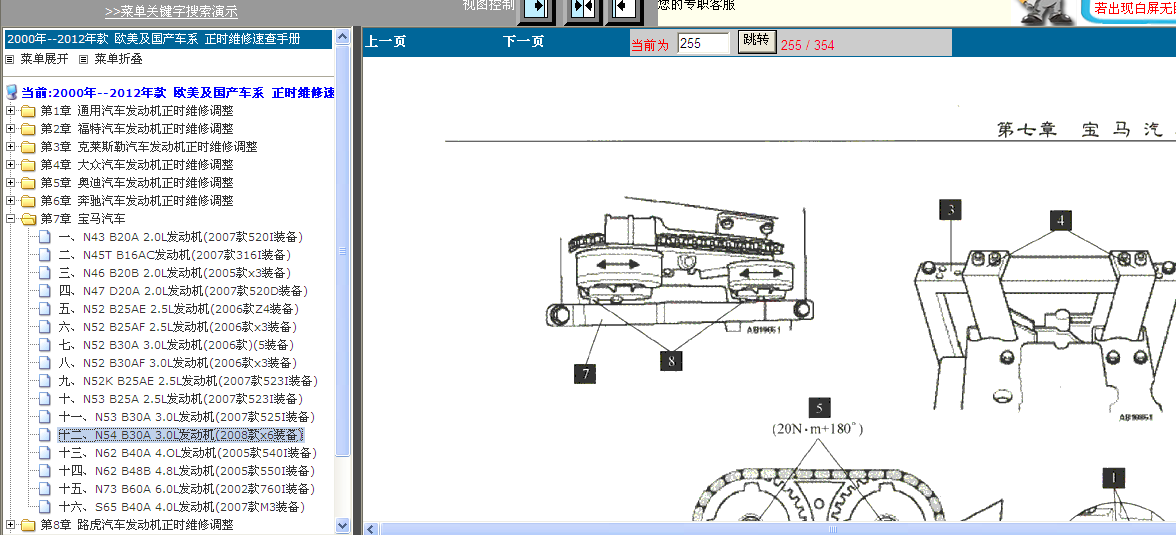This screenshot has width=1176, height=535.
Task: Open 九、N52K B25AE 2.5L发动机 entry
Action: [188, 381]
